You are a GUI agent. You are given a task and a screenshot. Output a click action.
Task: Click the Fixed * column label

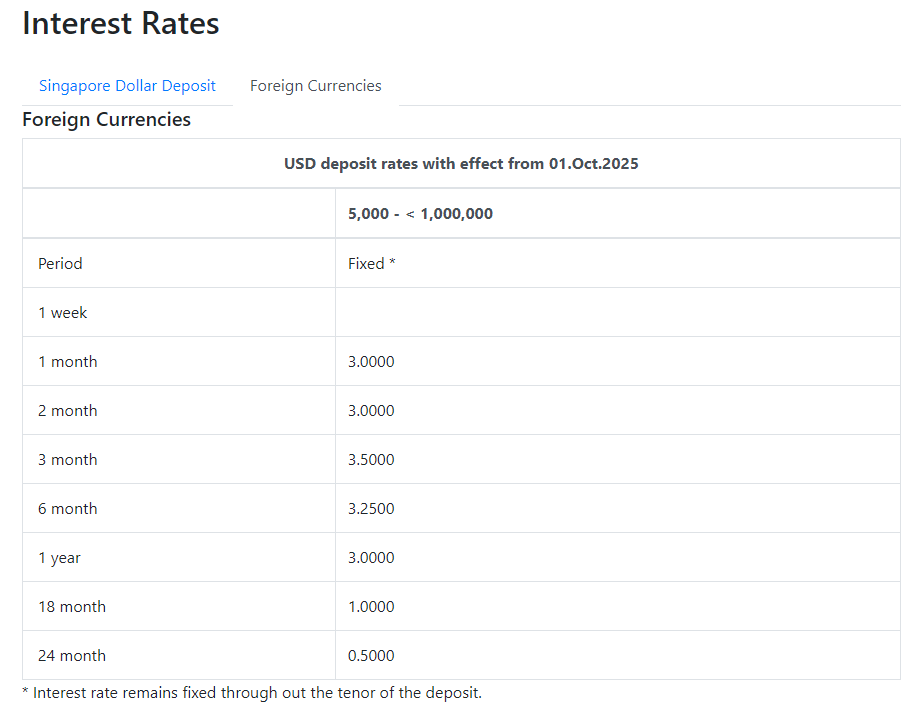click(x=372, y=264)
